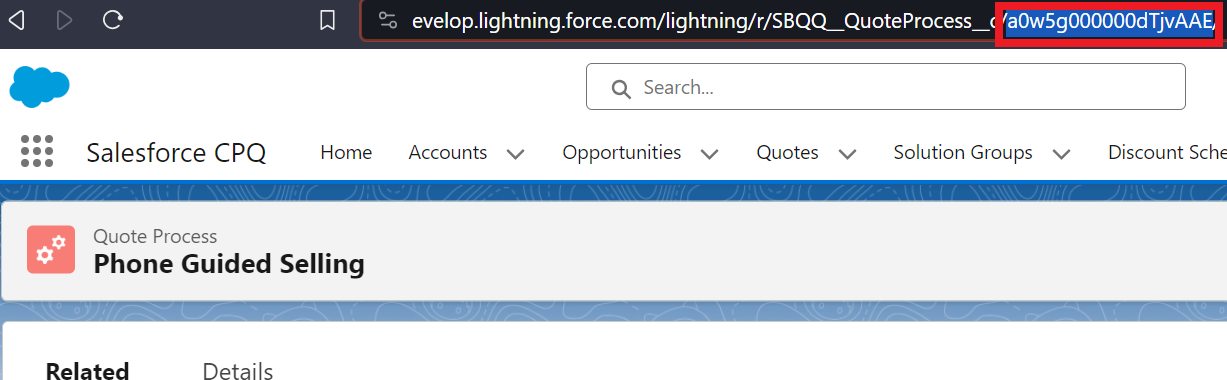1227x380 pixels.
Task: Open the site settings icon in address bar
Action: point(387,20)
